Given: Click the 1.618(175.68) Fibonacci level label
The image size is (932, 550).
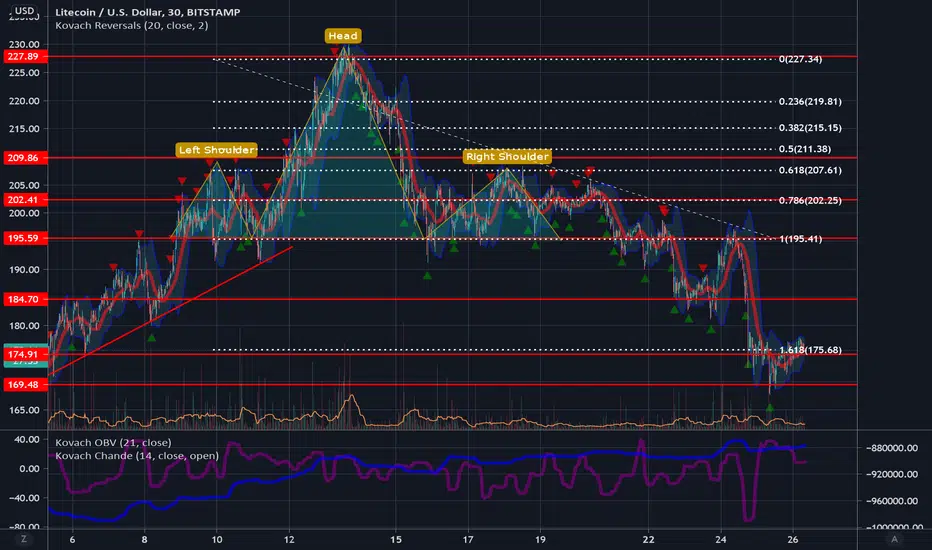Looking at the screenshot, I should [x=810, y=350].
